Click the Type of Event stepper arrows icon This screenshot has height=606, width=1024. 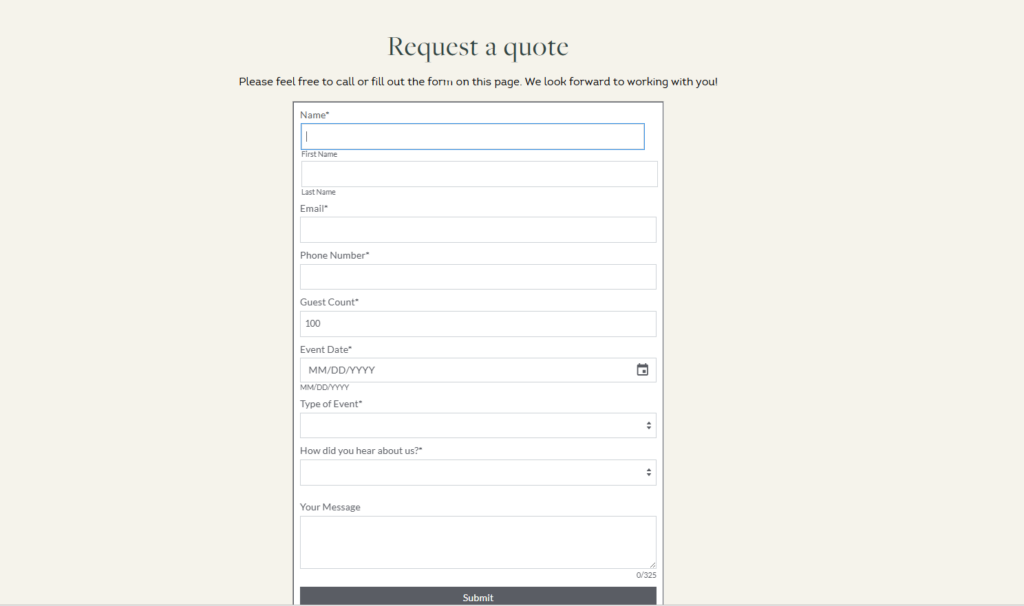coord(649,424)
